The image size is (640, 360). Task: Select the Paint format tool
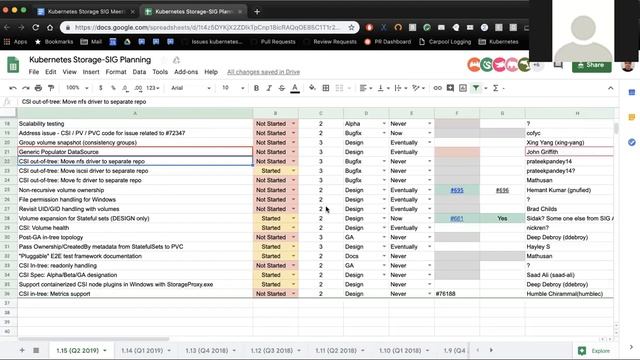click(51, 88)
